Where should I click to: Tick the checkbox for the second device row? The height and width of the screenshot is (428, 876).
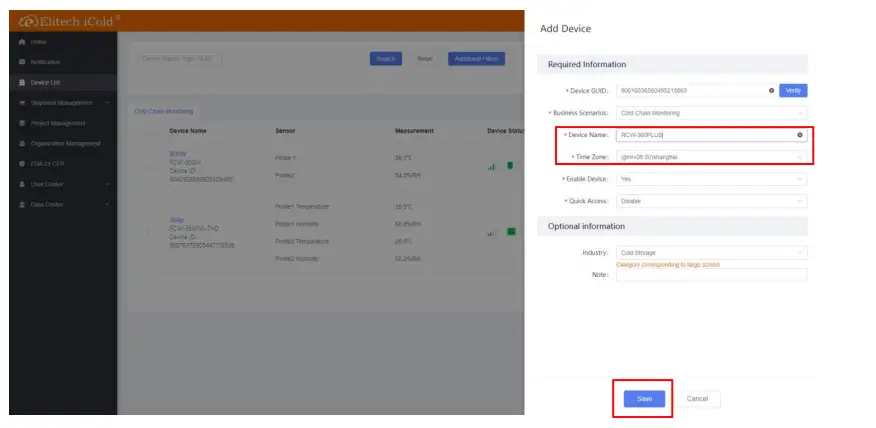click(x=152, y=233)
